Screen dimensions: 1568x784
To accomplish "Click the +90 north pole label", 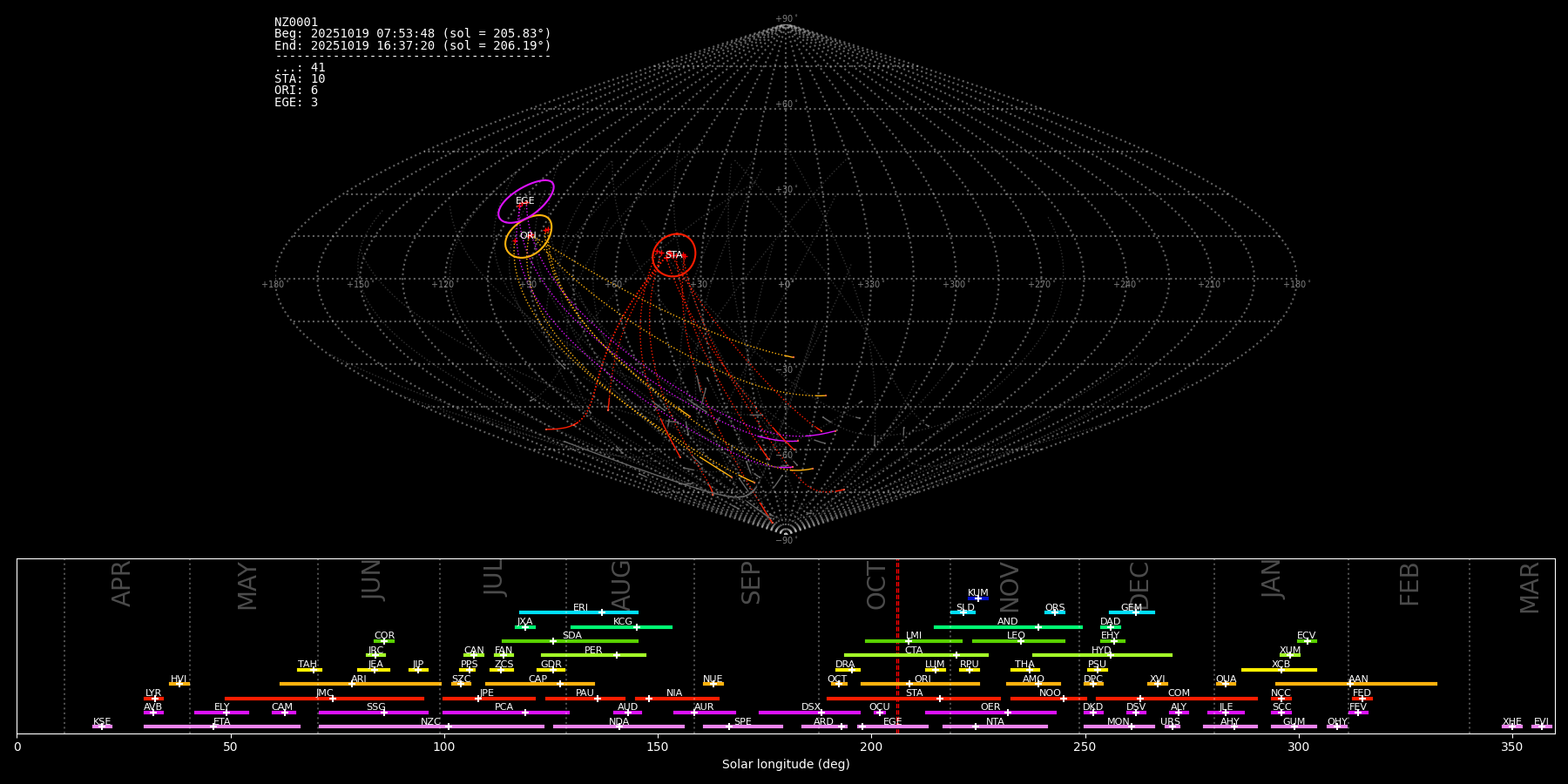I will click(785, 19).
